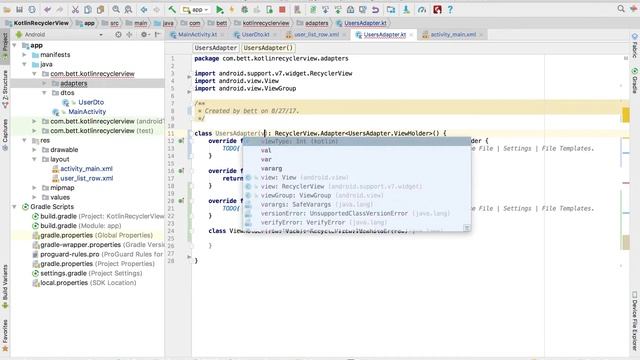
Task: Select user_list_row.xml in project tree
Action: click(87, 178)
